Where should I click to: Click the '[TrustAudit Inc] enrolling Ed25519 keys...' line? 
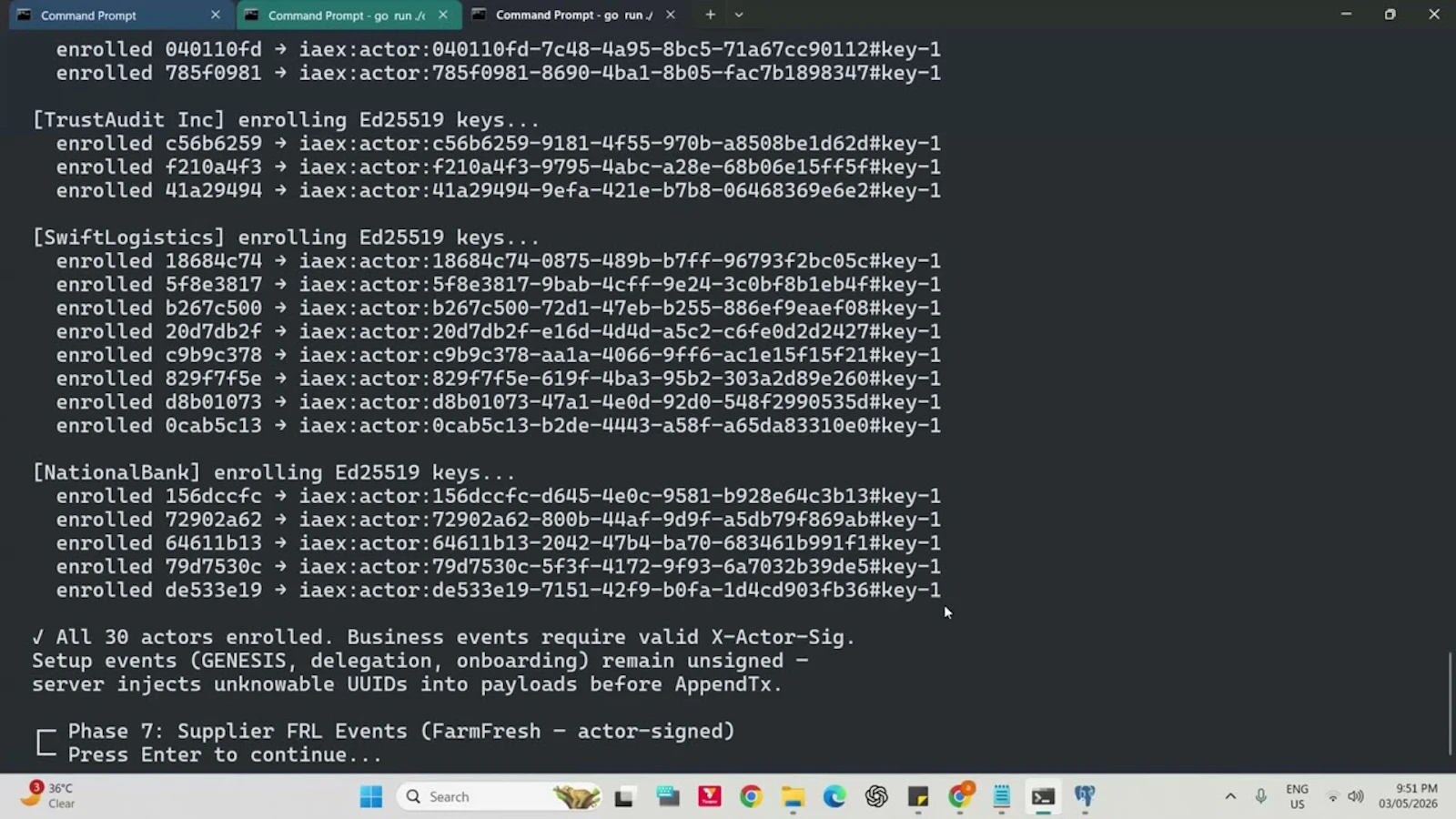[x=286, y=120]
